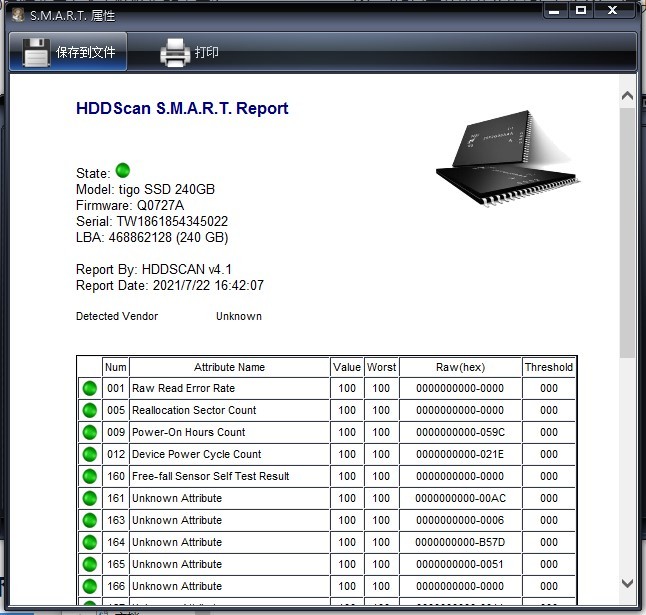Screen dimensions: 646x615
Task: Click the scroll down arrow of the report
Action: [627, 583]
